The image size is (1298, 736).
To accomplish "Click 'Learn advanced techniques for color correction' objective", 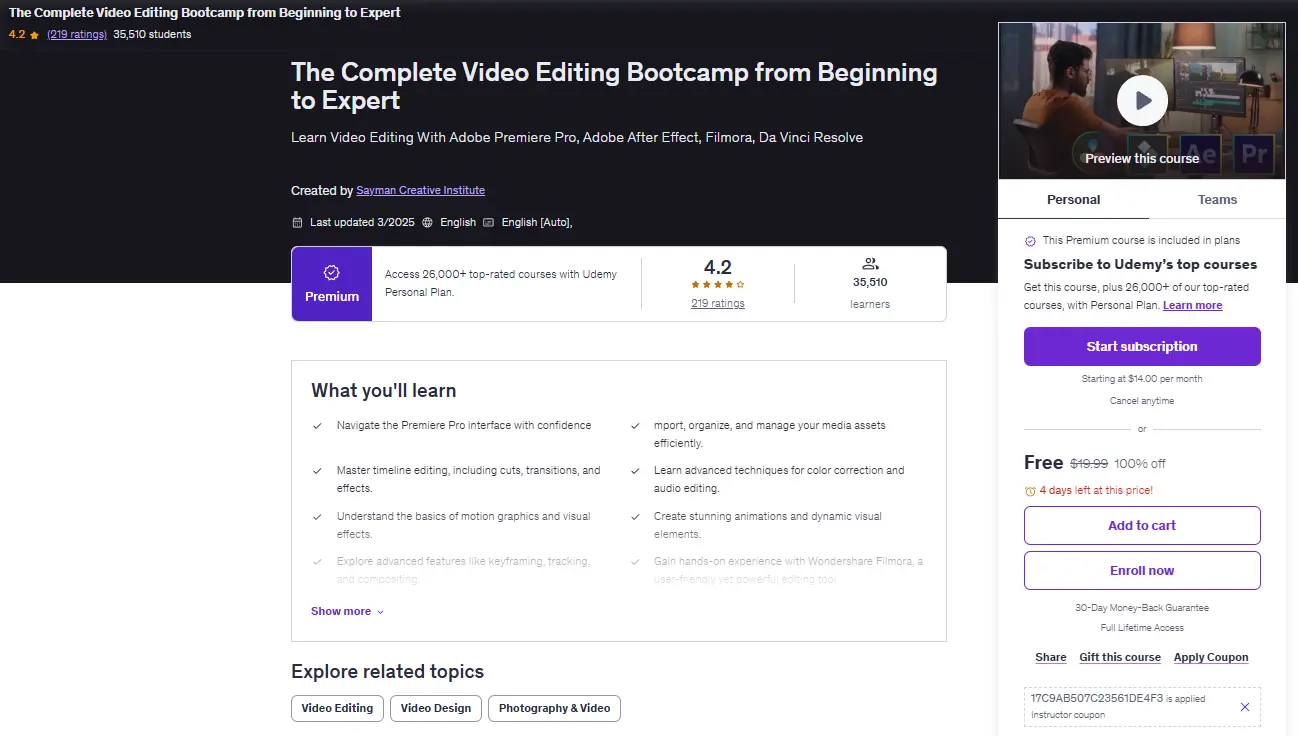I will tap(779, 479).
